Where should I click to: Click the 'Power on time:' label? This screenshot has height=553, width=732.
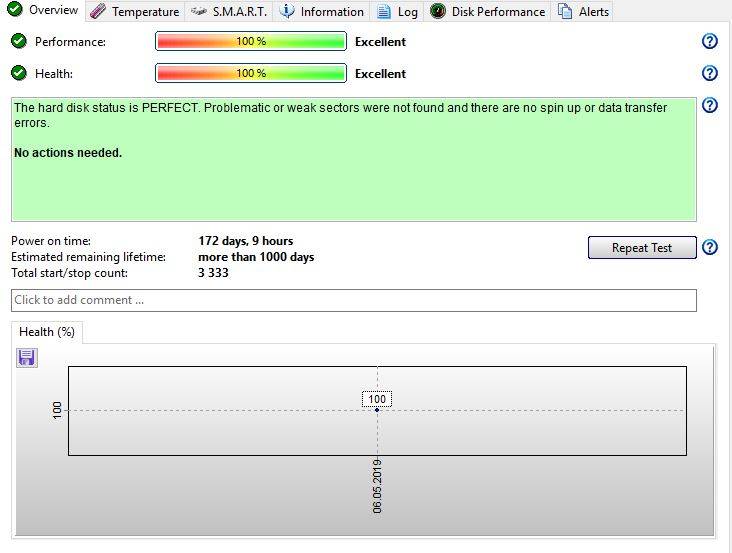(x=51, y=241)
